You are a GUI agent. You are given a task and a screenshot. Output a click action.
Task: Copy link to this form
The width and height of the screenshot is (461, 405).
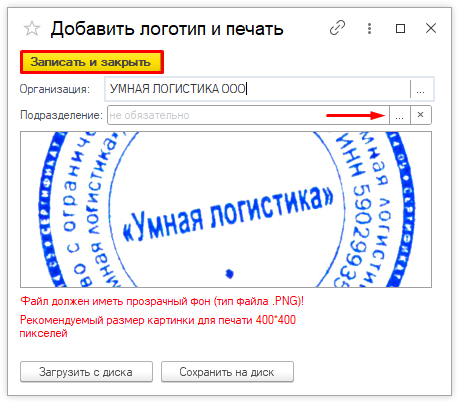pos(337,28)
